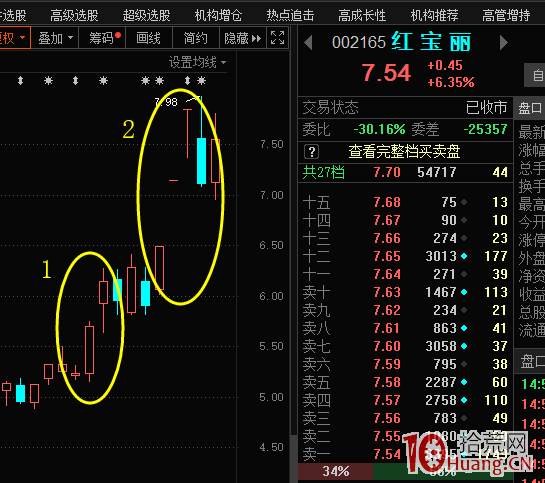This screenshot has height=483, width=545.
Task: Go to previous stock with left arrow
Action: click(x=308, y=43)
